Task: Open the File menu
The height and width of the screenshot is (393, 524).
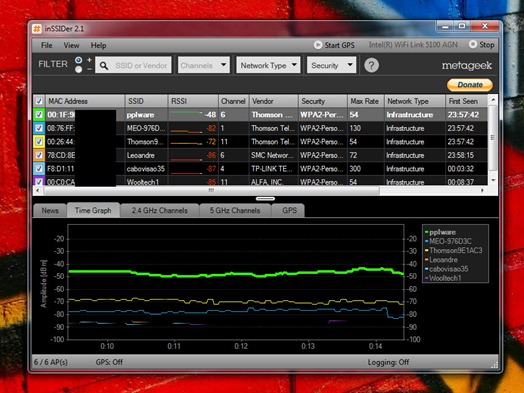Action: pos(46,45)
